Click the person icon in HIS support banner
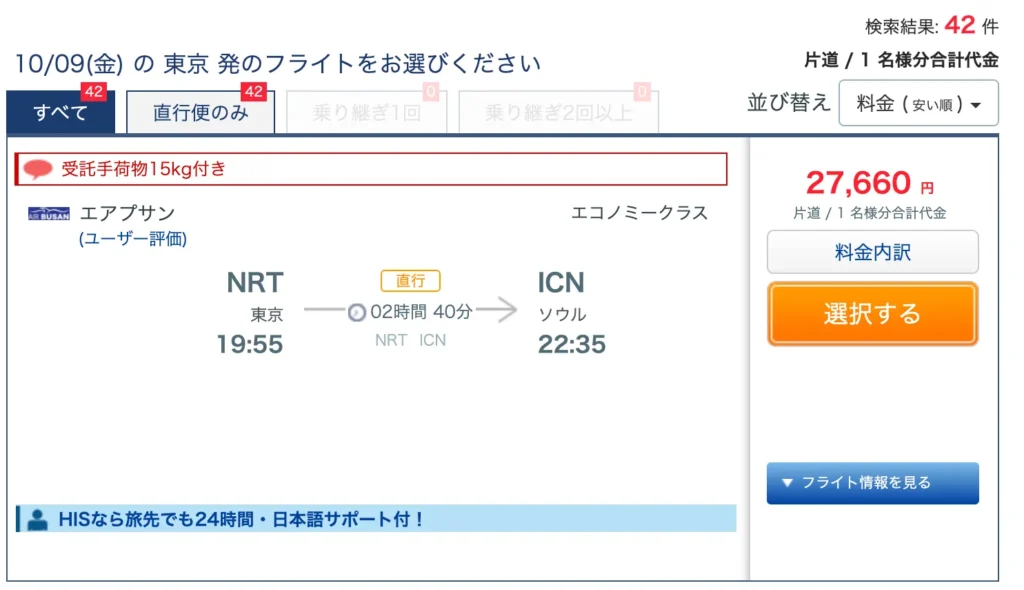 (x=37, y=519)
